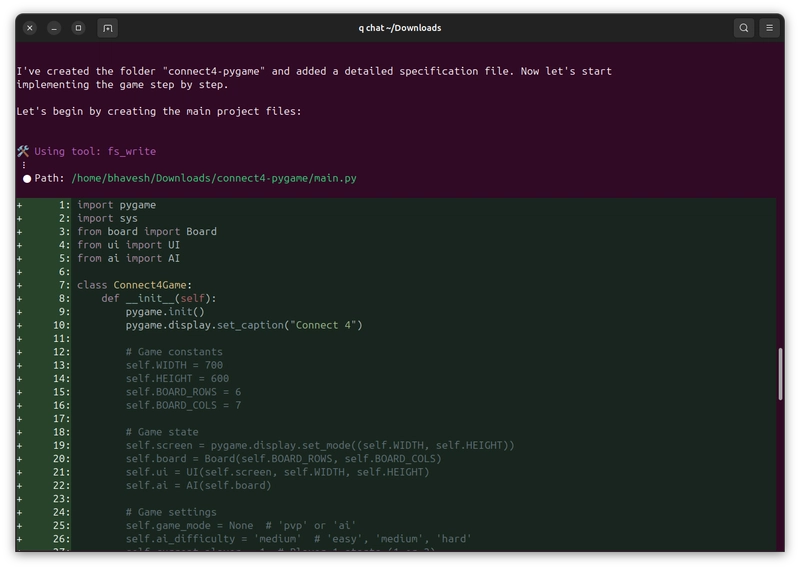
Task: Click the 'import pygame' line
Action: click(x=116, y=205)
